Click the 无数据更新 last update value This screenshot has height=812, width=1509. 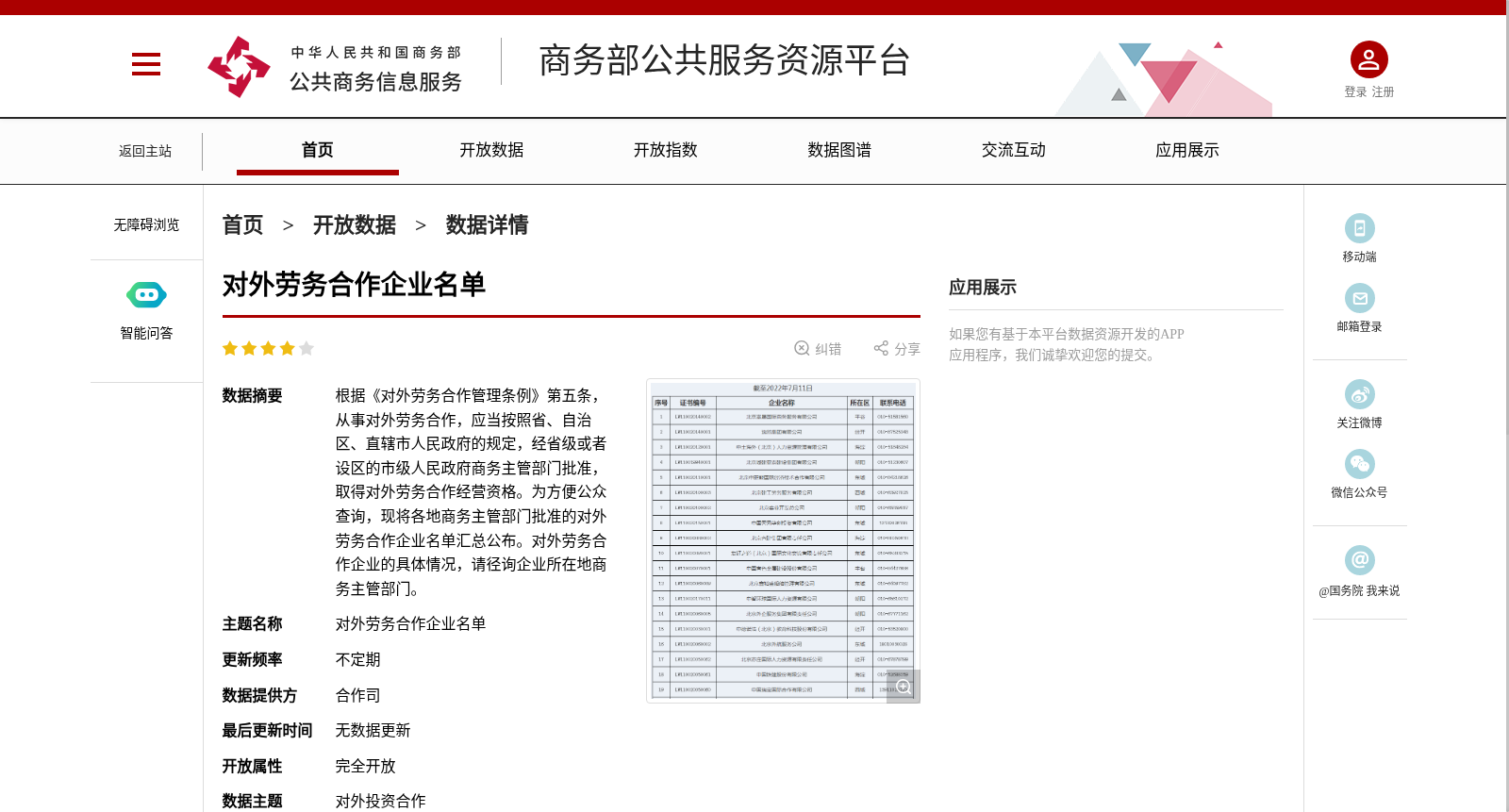pyautogui.click(x=373, y=730)
